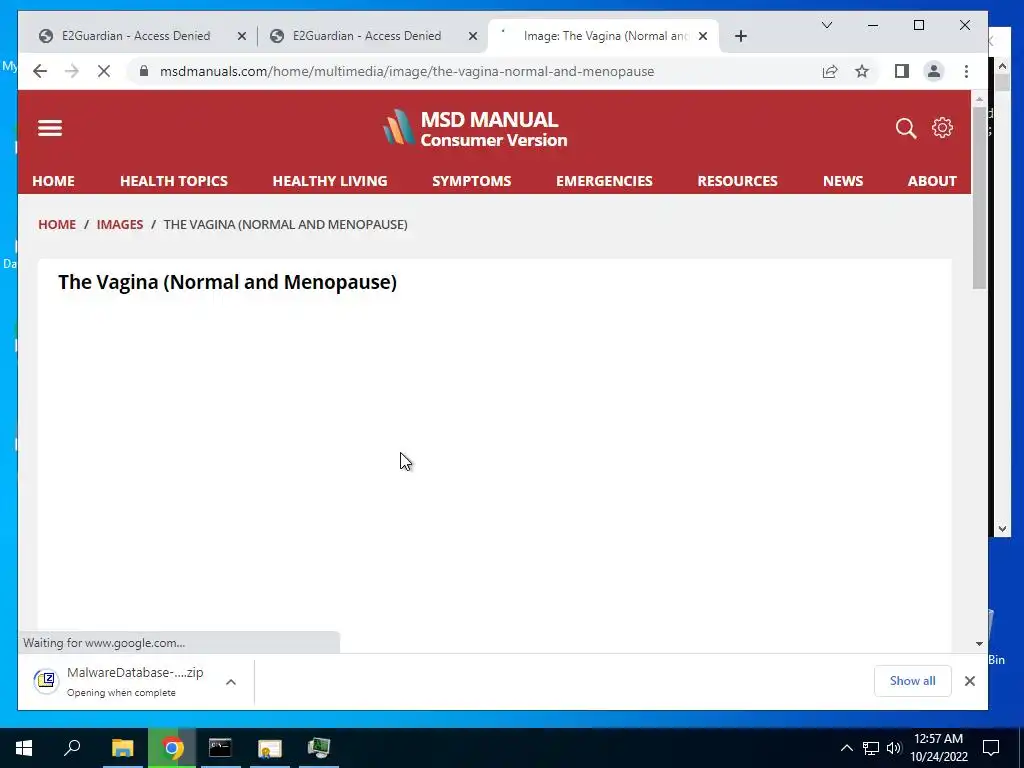
Task: Open the HEALTHY LIVING navigation item
Action: click(330, 181)
